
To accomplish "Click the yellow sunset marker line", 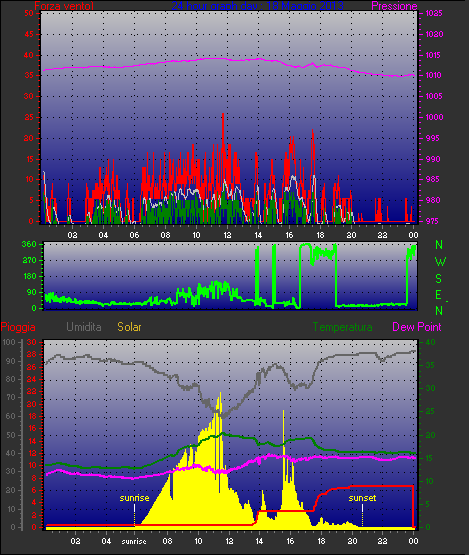I will click(362, 515).
